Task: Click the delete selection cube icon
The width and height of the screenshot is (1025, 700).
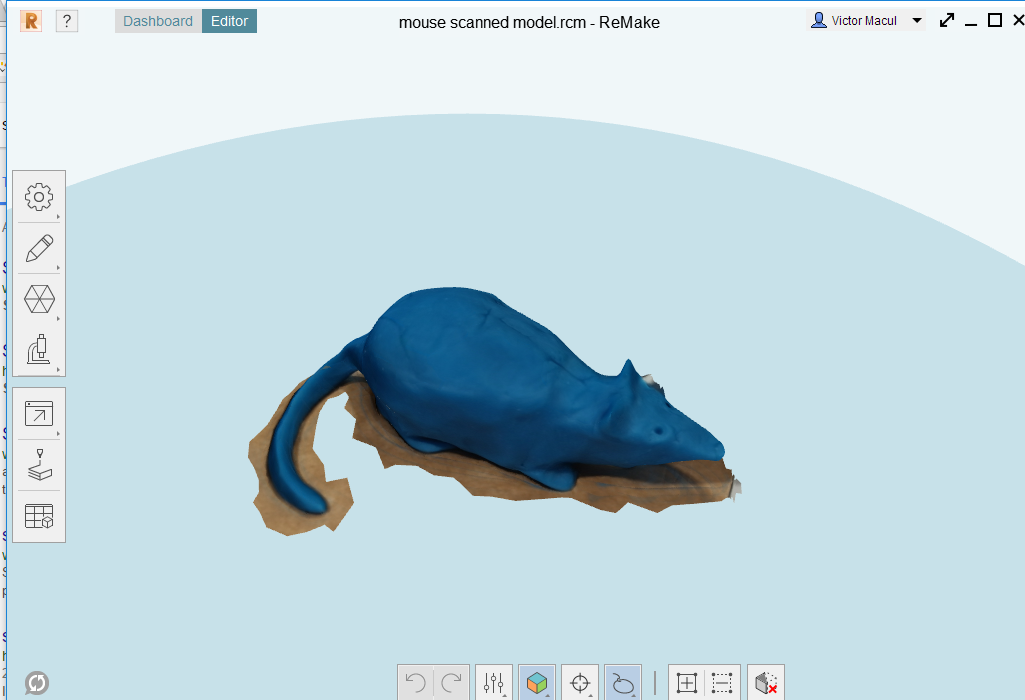Action: click(x=765, y=683)
